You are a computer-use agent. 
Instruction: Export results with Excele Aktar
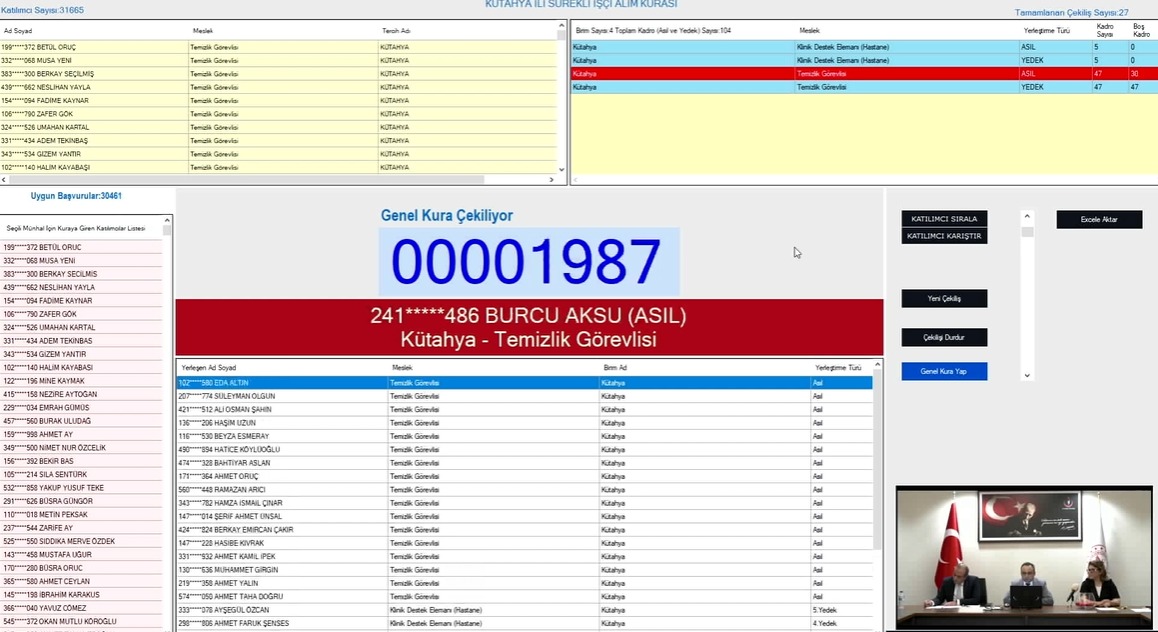(1099, 220)
